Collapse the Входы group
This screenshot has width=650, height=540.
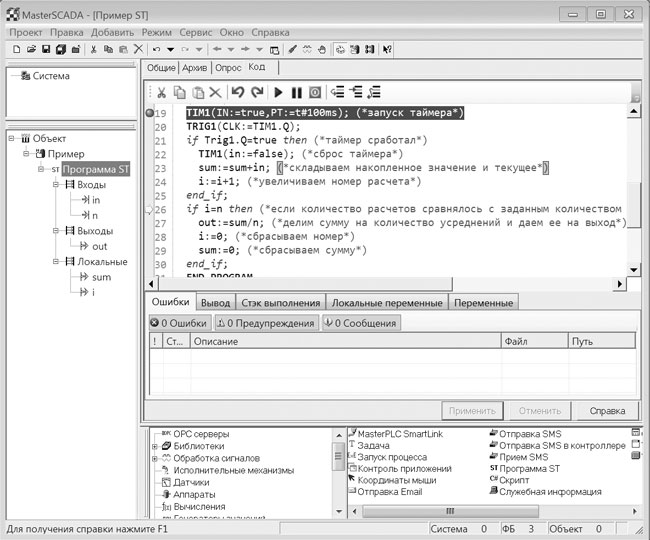tap(56, 184)
